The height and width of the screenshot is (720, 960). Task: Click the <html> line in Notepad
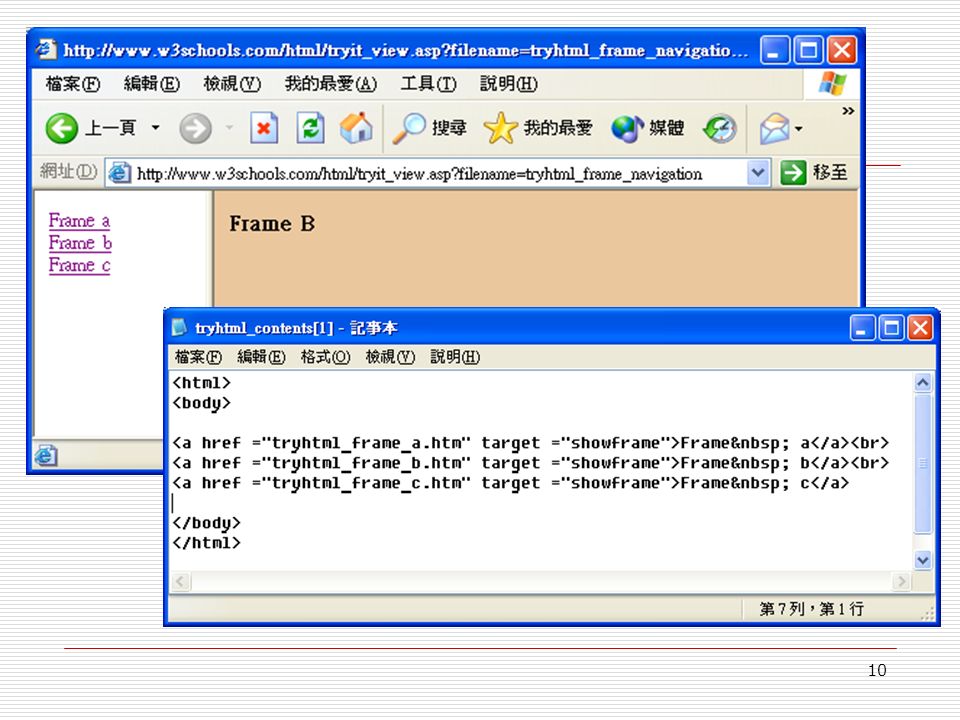click(x=201, y=383)
